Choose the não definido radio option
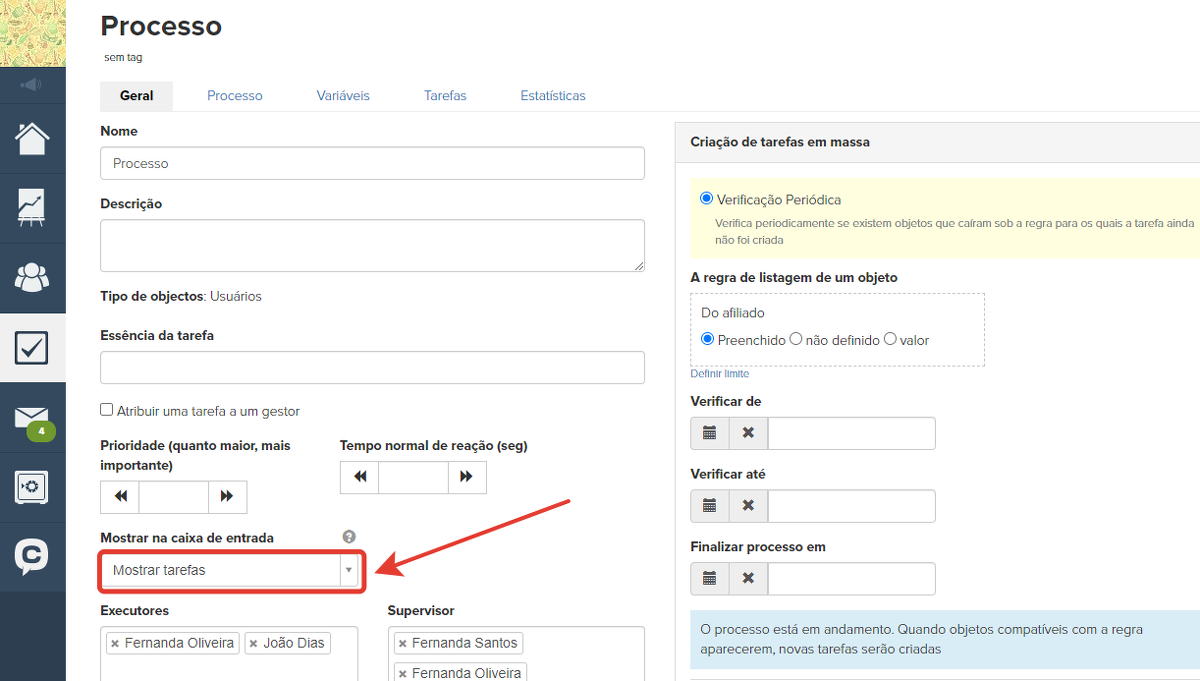 point(796,339)
